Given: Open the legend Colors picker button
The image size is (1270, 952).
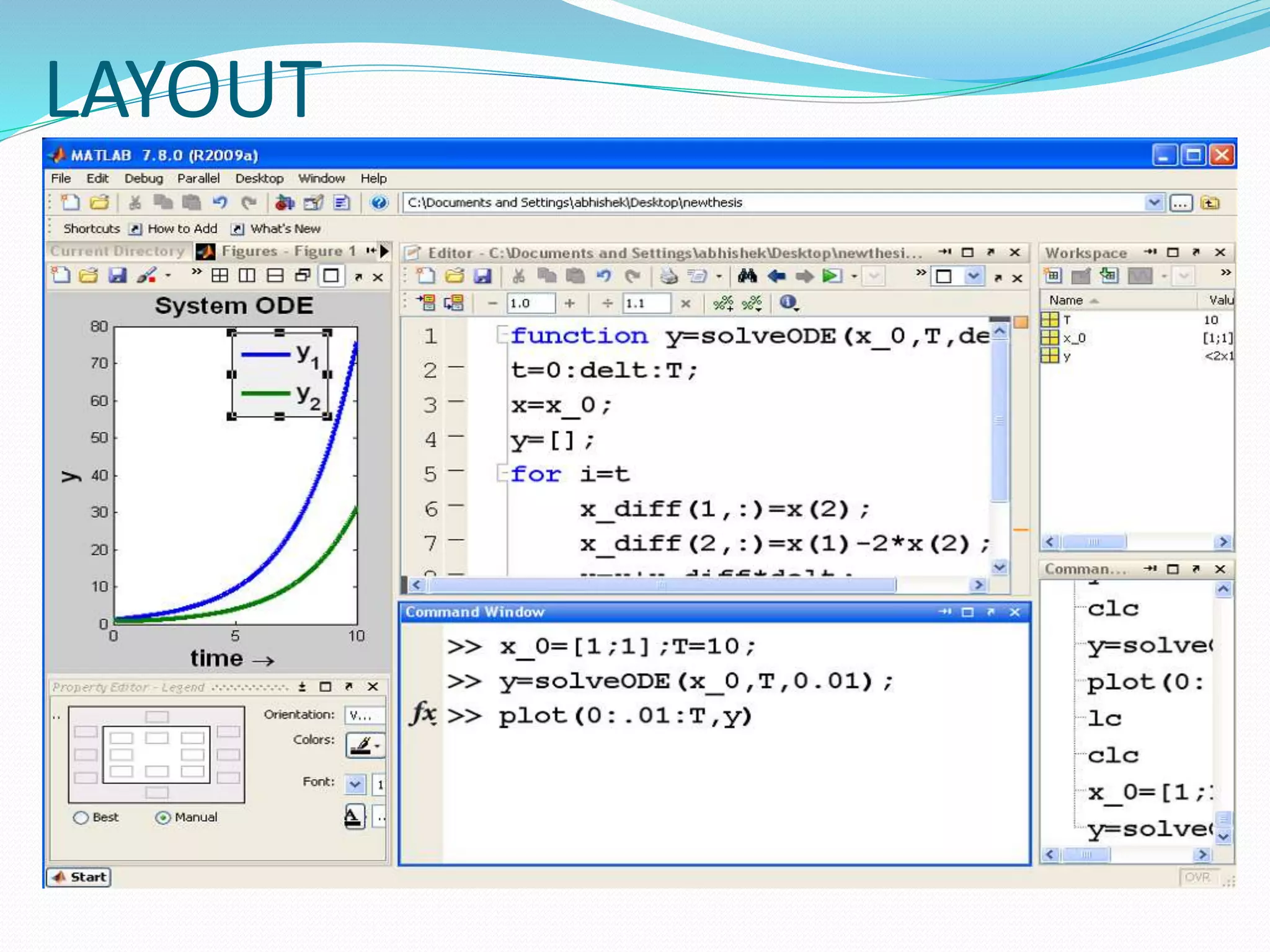Looking at the screenshot, I should (x=365, y=746).
